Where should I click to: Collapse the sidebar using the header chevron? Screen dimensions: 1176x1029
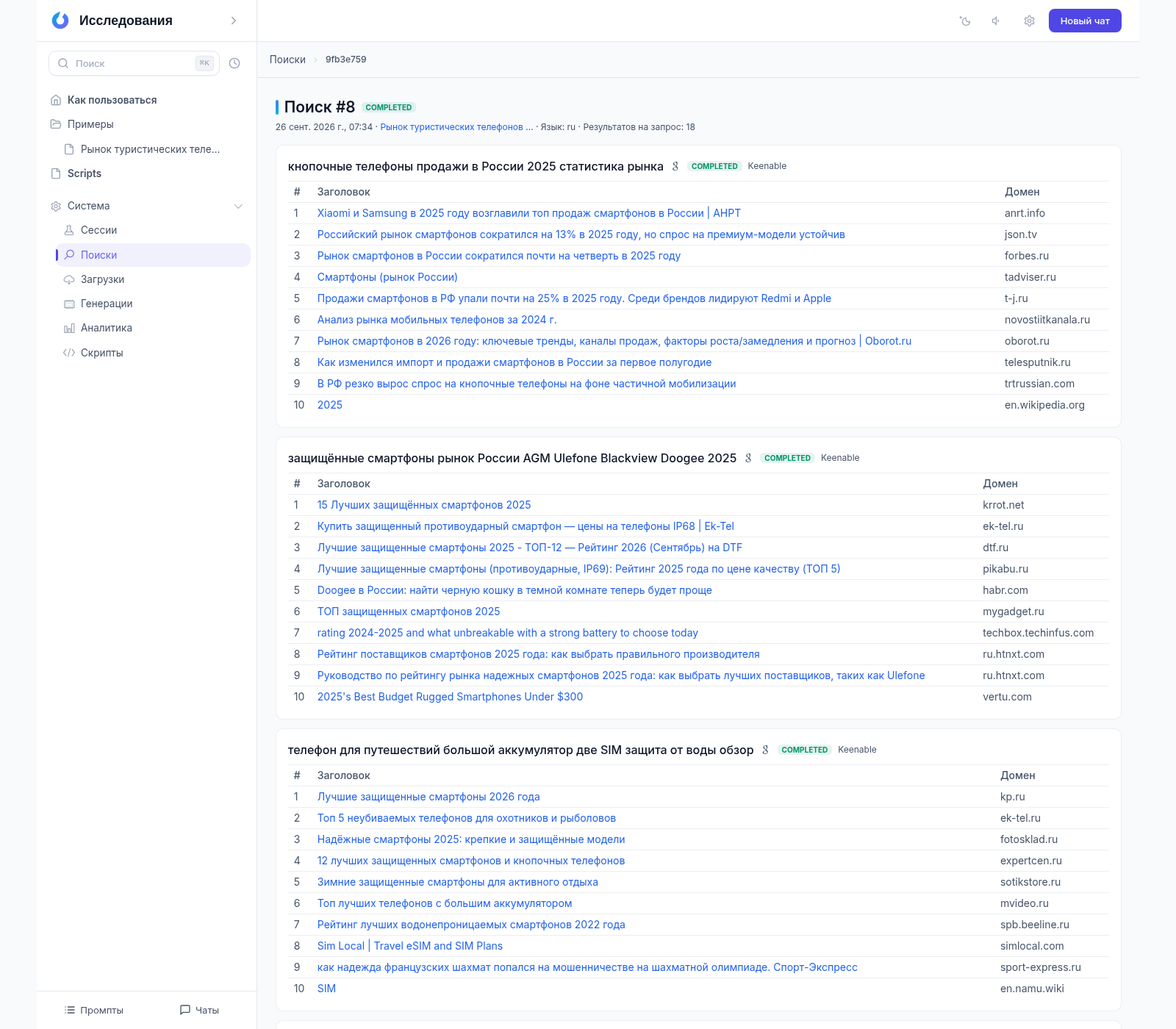coord(234,21)
